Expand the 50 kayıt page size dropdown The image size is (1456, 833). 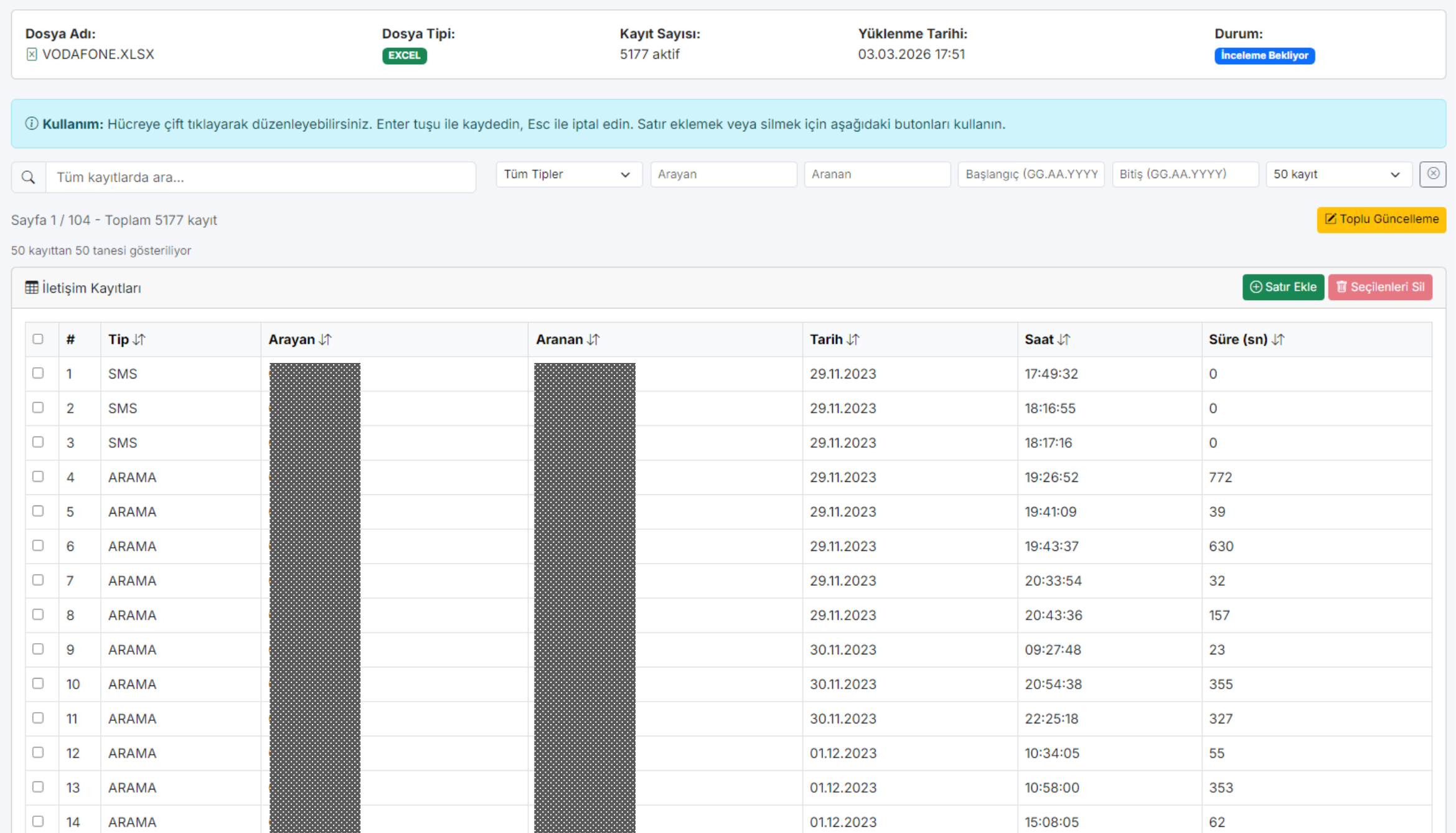(1337, 174)
